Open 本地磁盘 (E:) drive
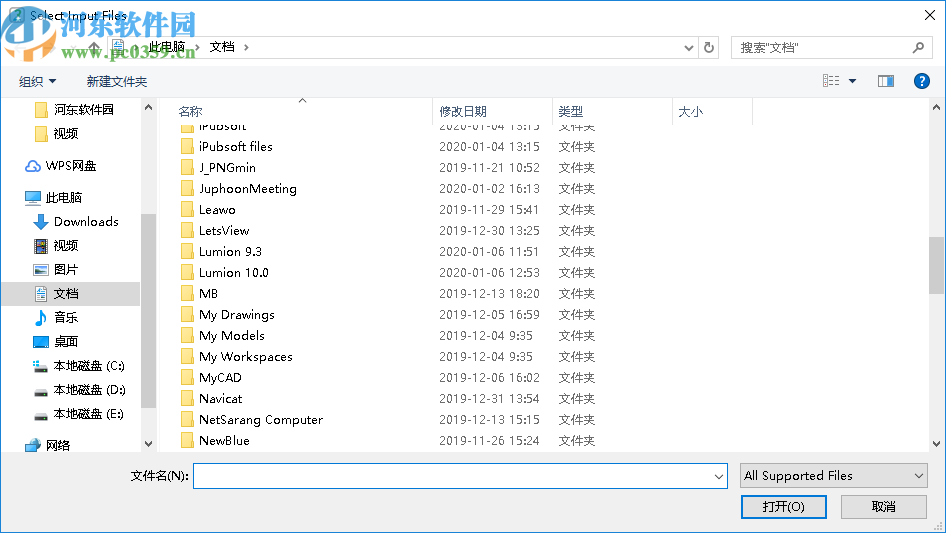This screenshot has width=946, height=533. click(x=78, y=414)
